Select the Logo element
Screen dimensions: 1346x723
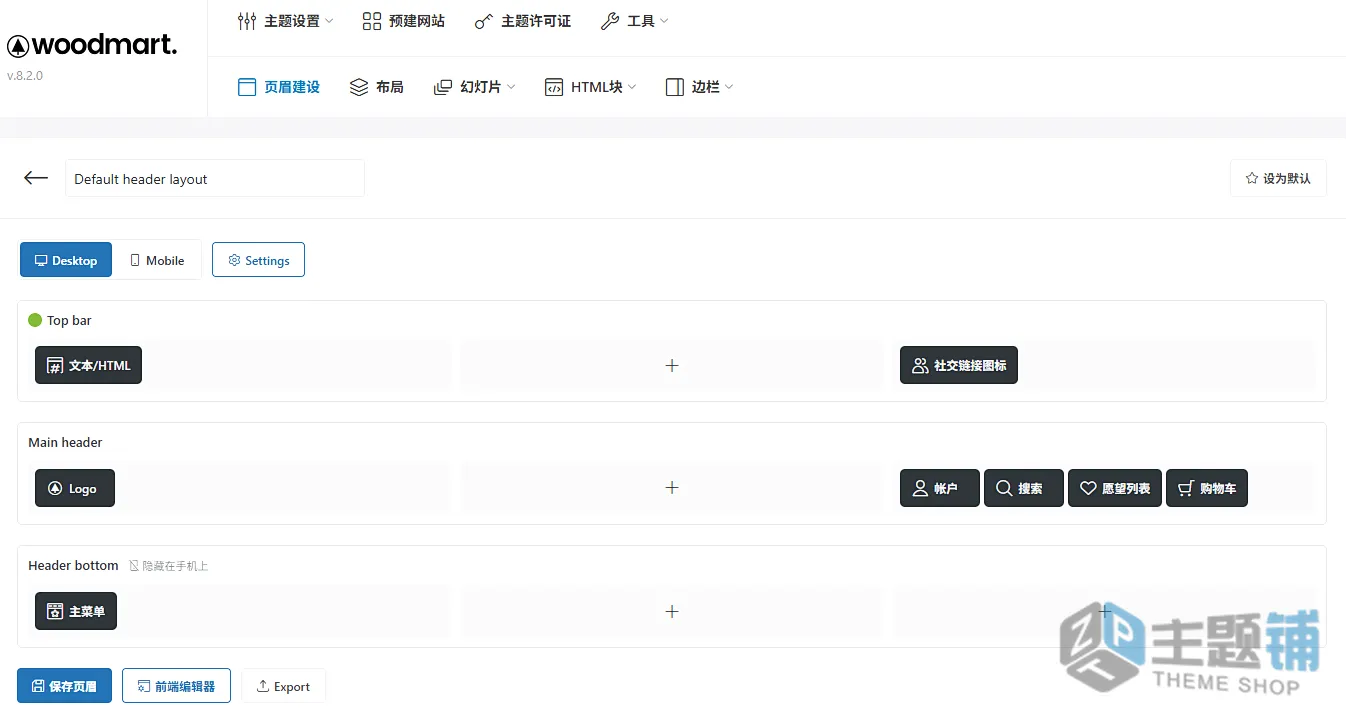point(75,488)
